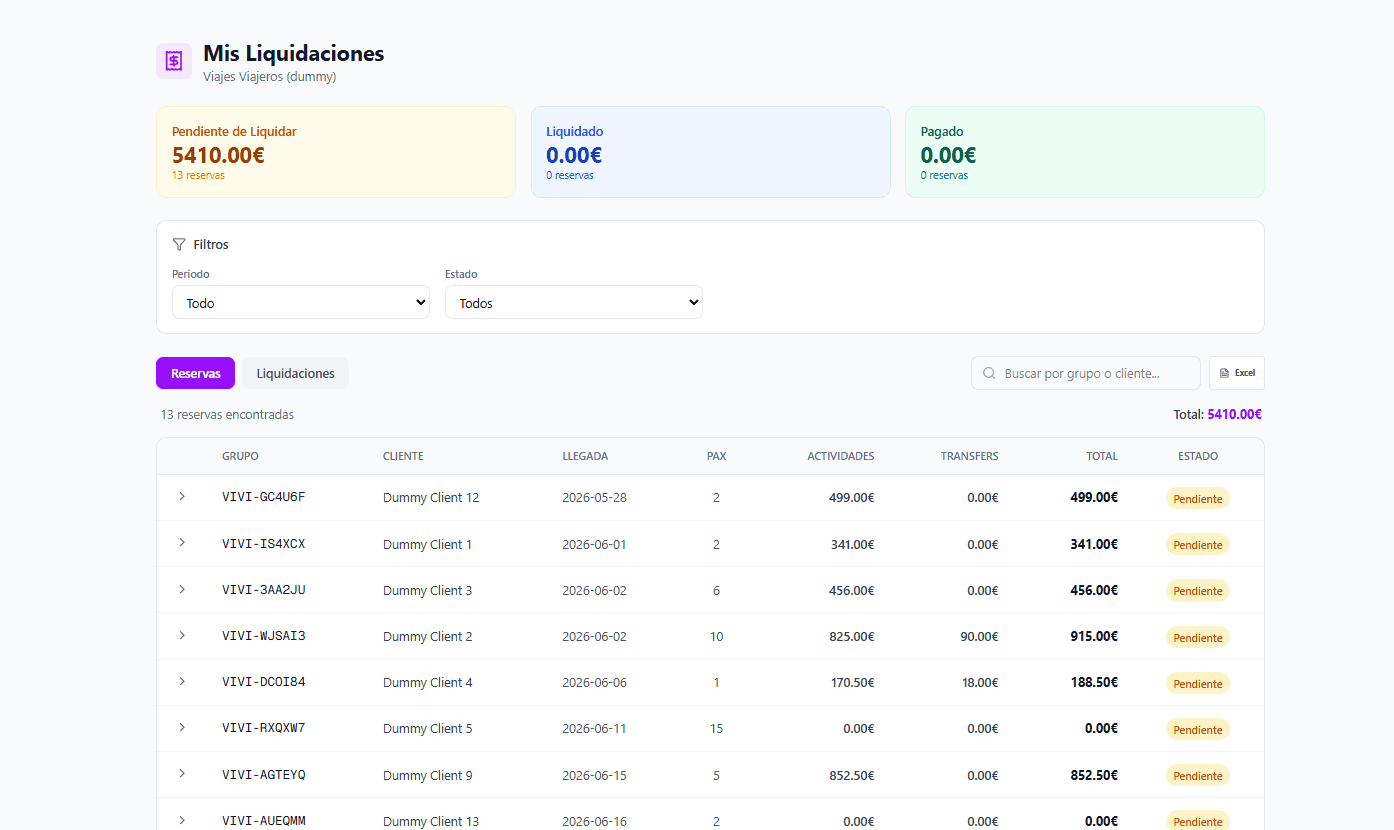The image size is (1394, 830).
Task: Click the search magnifier icon
Action: click(x=989, y=373)
